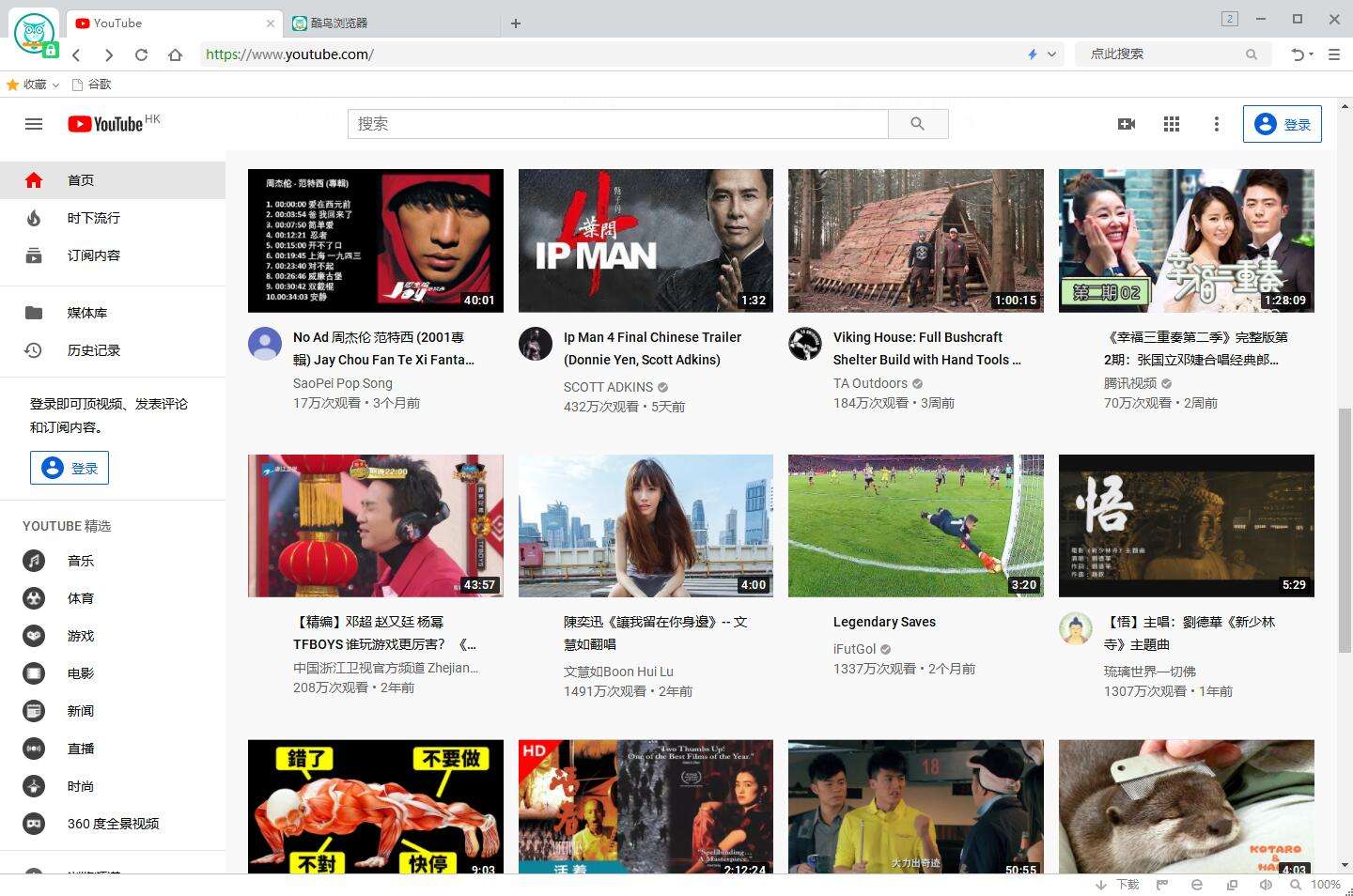The height and width of the screenshot is (896, 1353).
Task: Open the 体育 sports category icon
Action: tap(34, 598)
